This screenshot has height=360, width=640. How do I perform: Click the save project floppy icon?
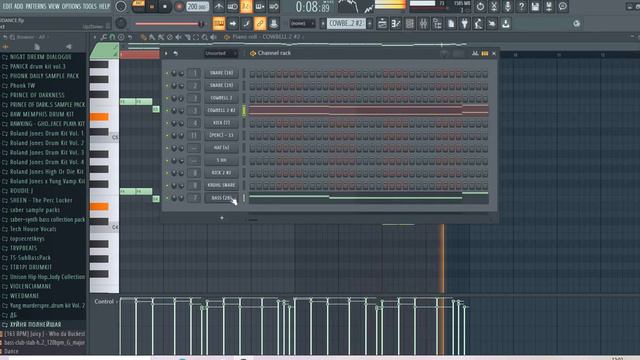[x=535, y=7]
